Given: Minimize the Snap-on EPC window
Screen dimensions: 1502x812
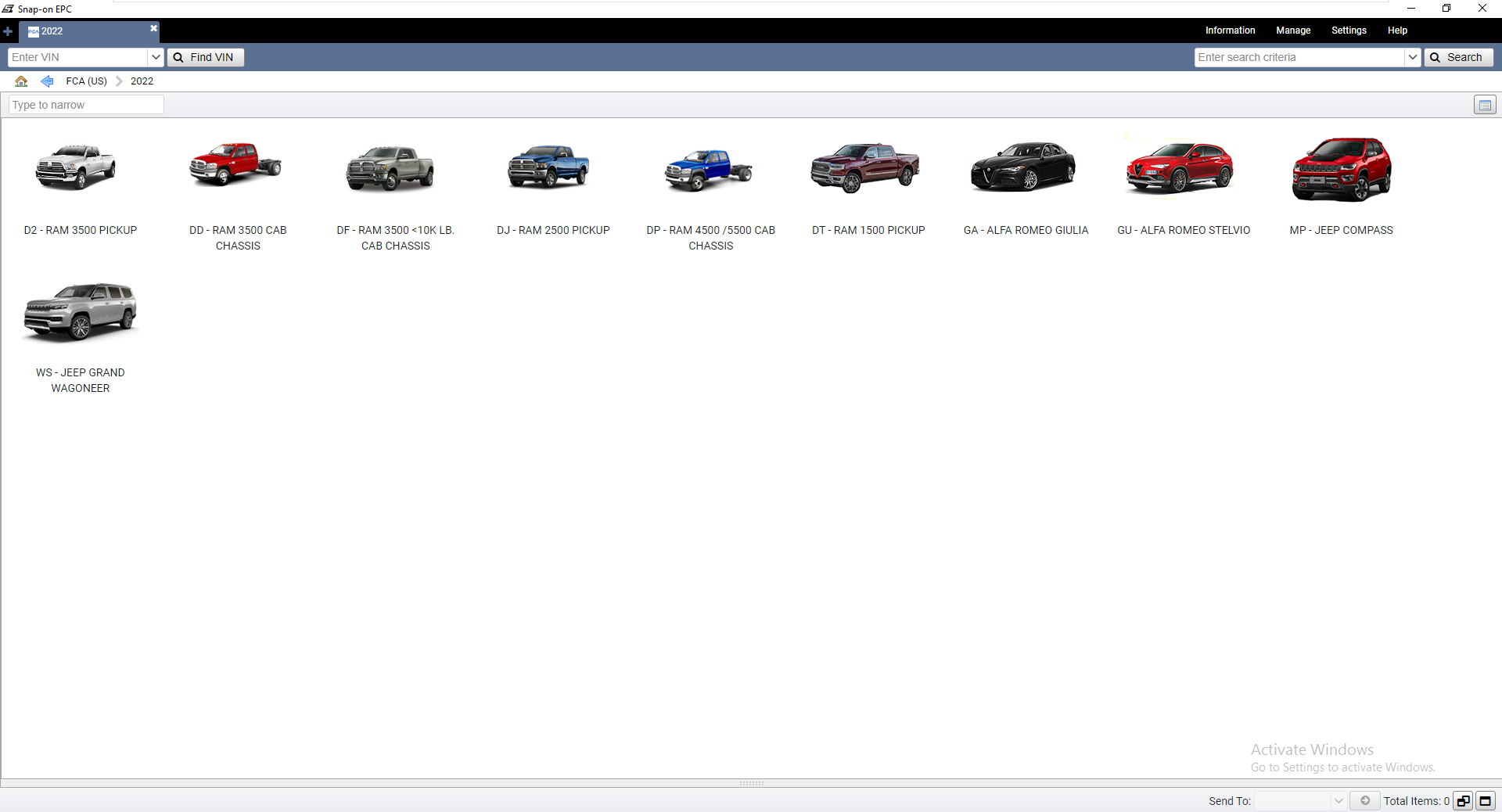Looking at the screenshot, I should click(1411, 9).
